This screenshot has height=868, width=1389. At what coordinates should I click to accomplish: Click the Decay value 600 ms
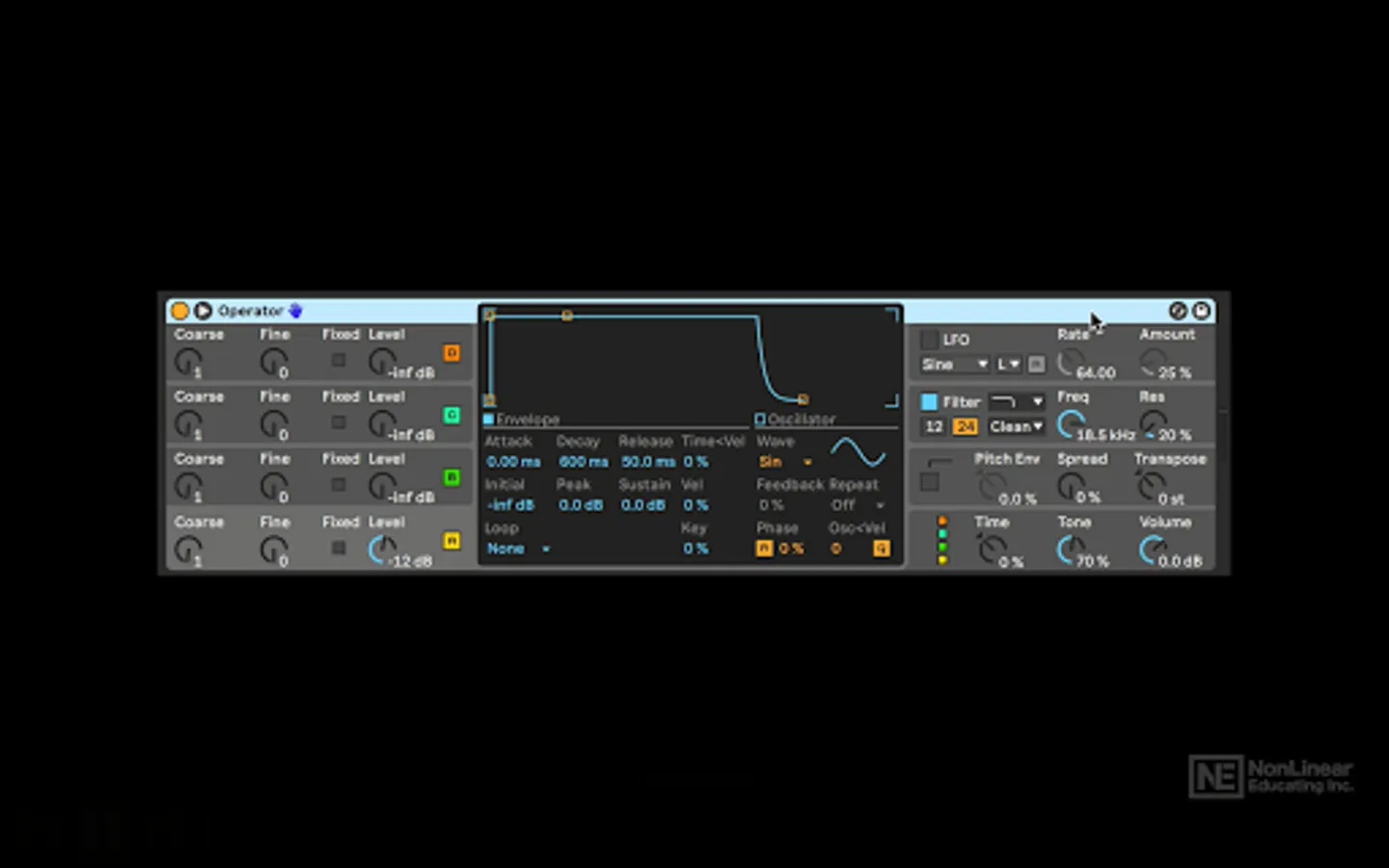(584, 462)
